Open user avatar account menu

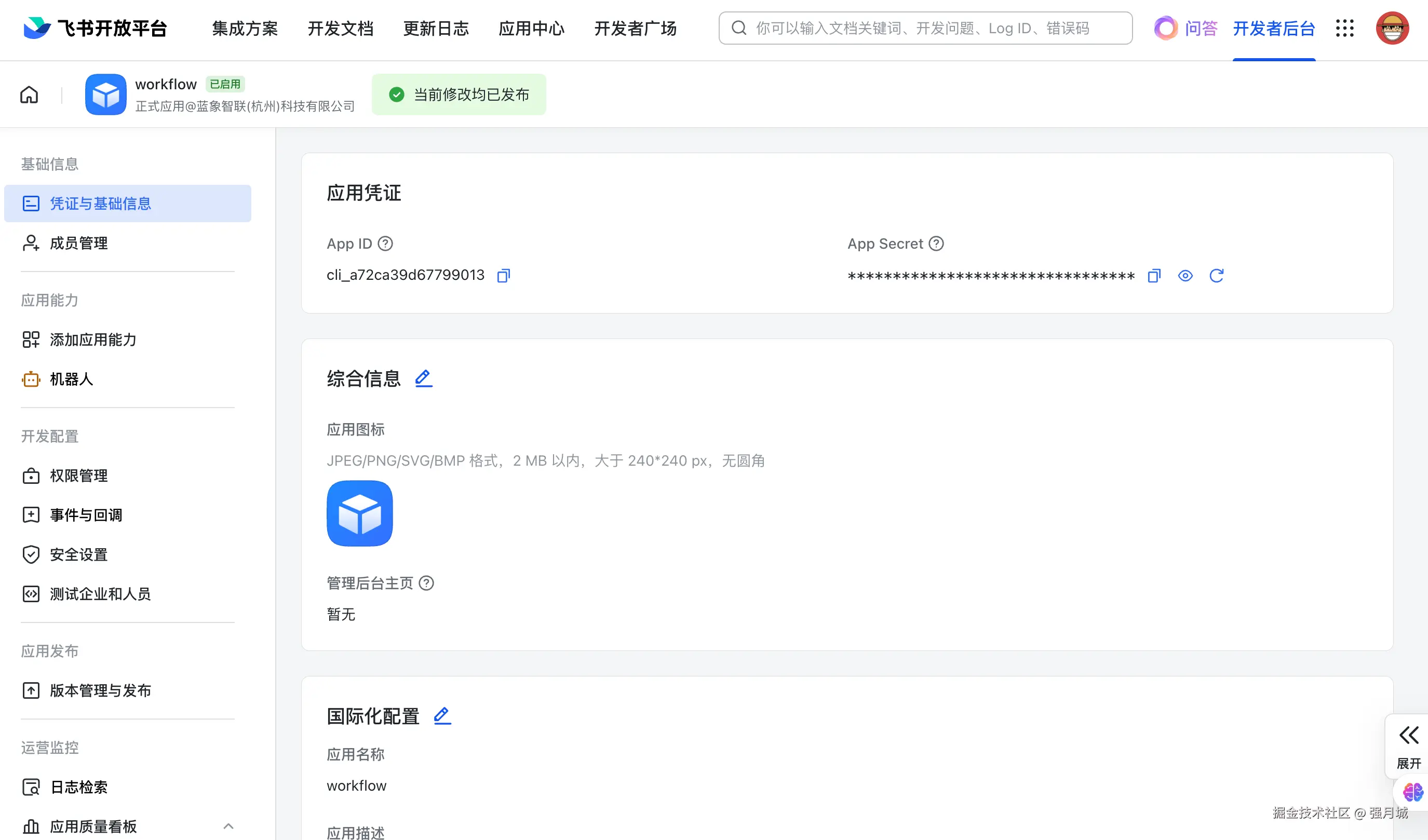[1392, 29]
